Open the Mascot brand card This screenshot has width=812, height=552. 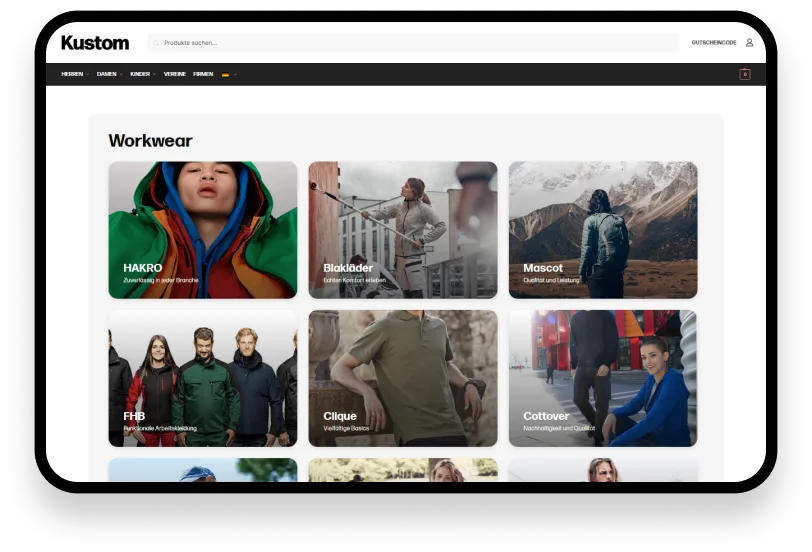603,230
